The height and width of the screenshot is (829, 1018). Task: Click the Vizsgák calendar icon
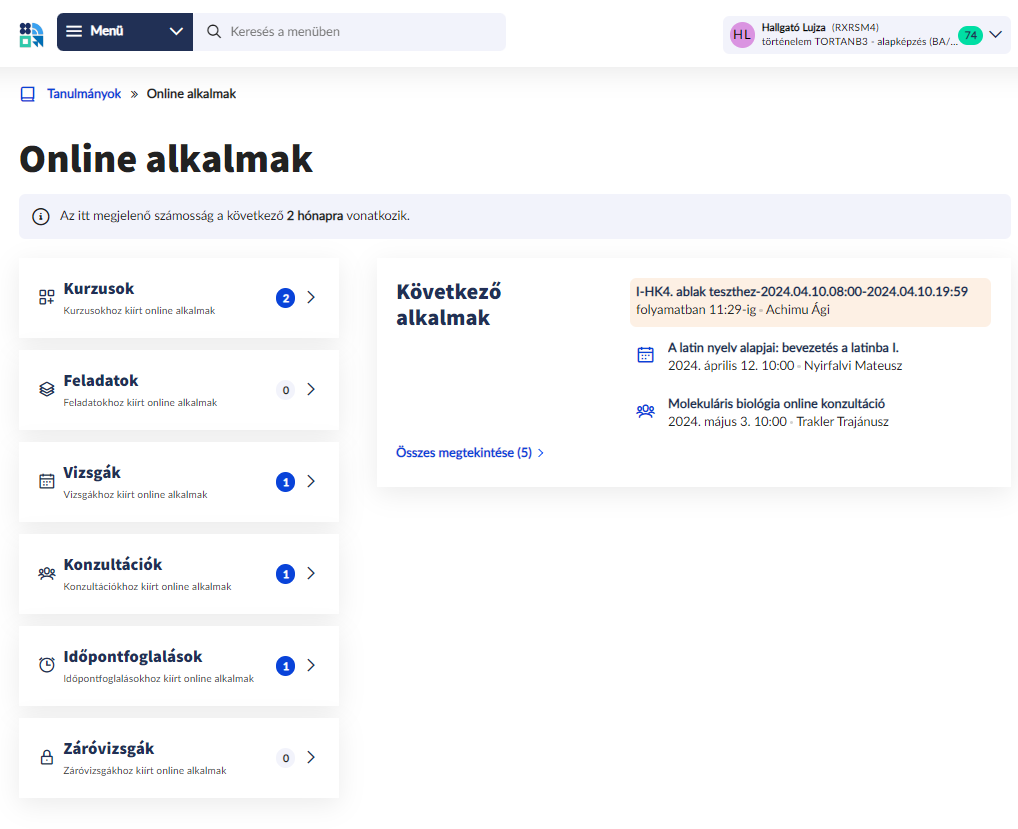tap(46, 481)
